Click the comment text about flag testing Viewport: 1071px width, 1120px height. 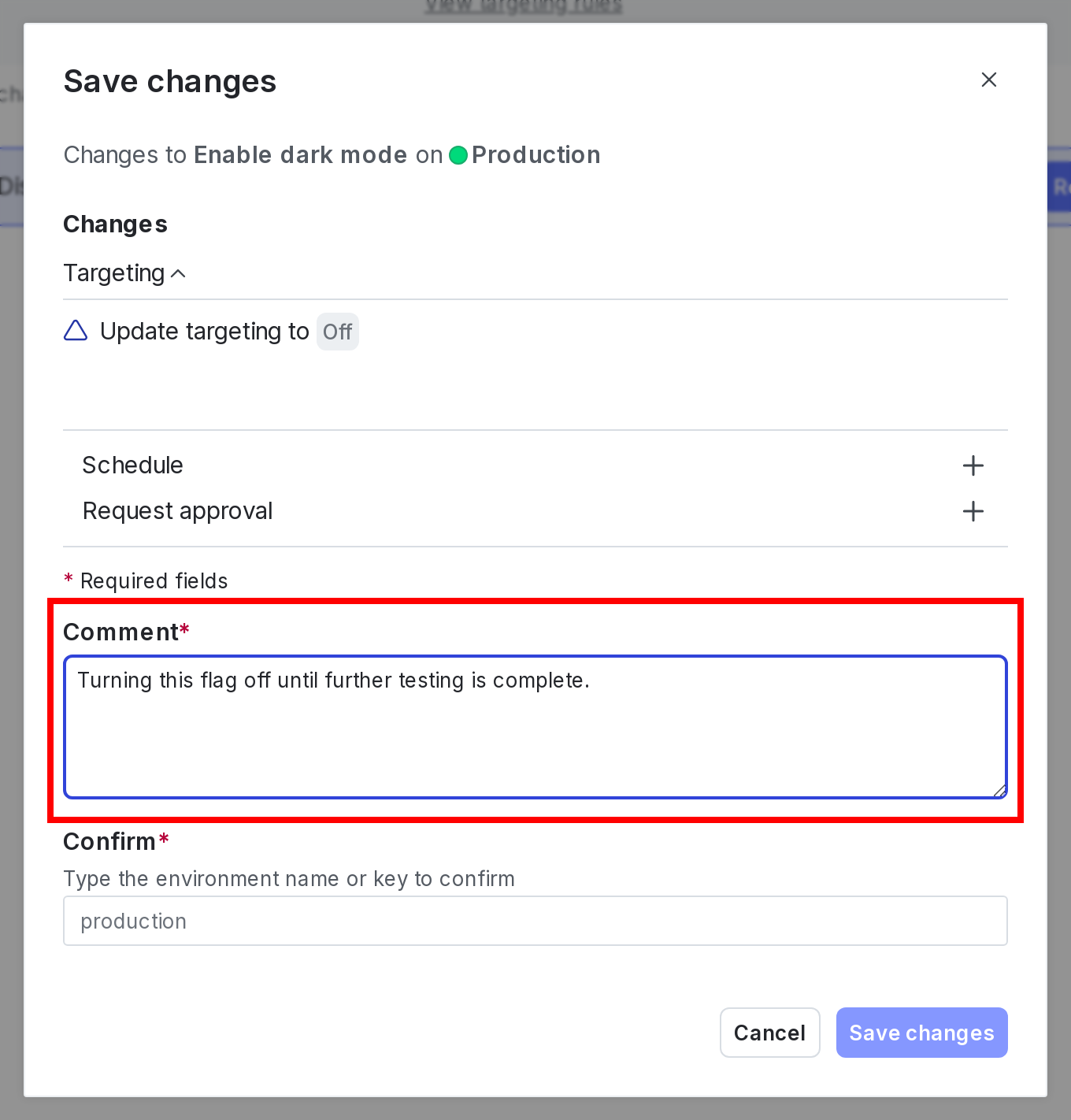[x=334, y=681]
